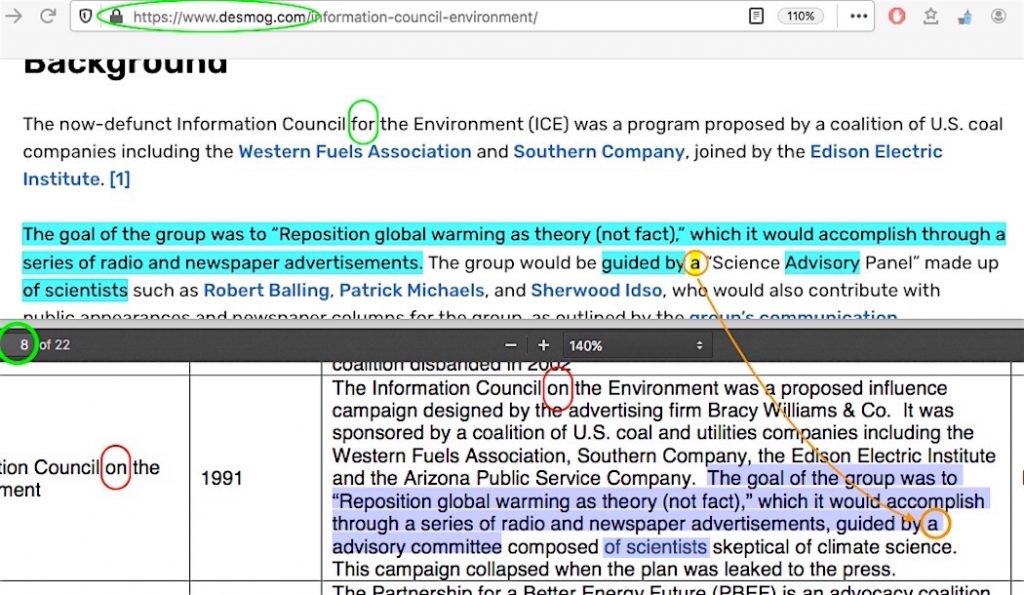Follow the Southern Company link
Screen dimensions: 1024x595
coord(599,152)
